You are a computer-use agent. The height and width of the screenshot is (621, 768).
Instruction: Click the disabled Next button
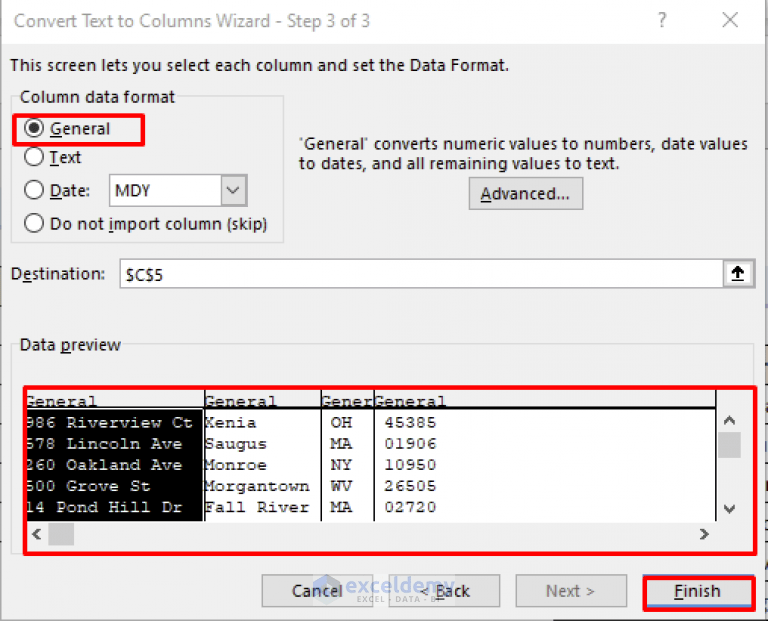[571, 591]
